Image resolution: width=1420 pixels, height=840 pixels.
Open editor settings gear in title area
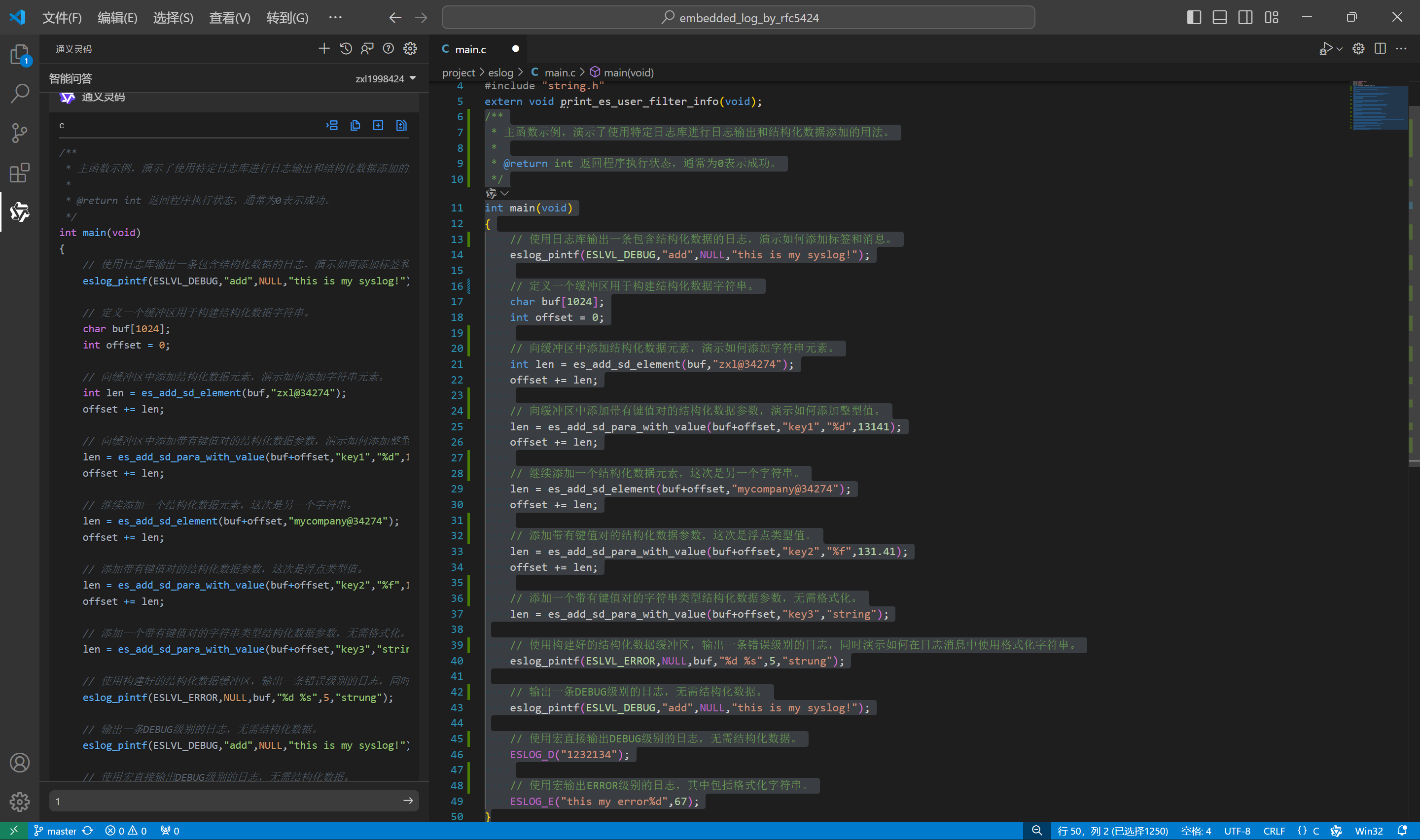[1358, 49]
